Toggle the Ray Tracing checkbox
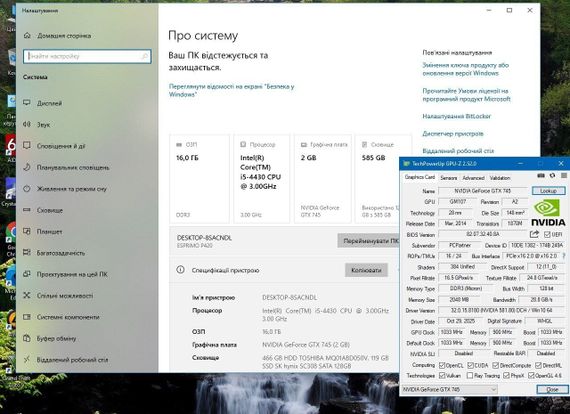 [470, 375]
